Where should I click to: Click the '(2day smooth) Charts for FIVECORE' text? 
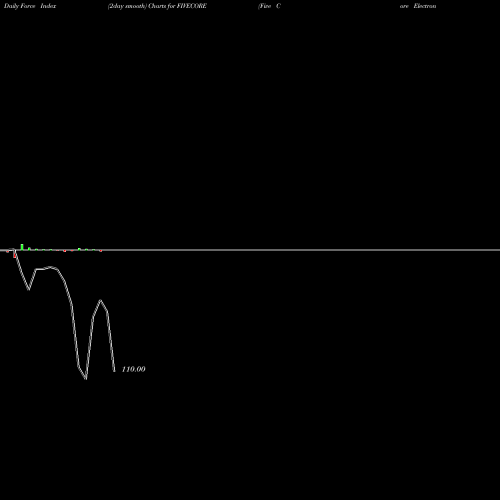(157, 6)
